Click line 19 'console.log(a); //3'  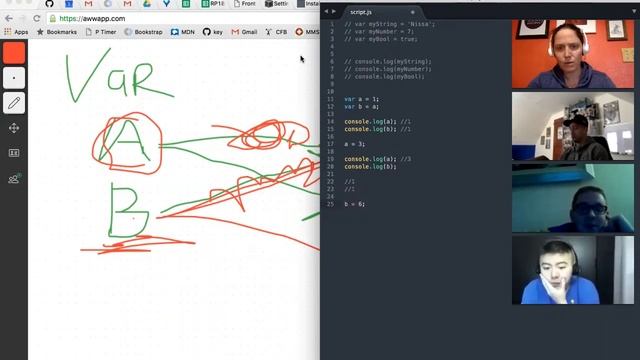pos(378,159)
